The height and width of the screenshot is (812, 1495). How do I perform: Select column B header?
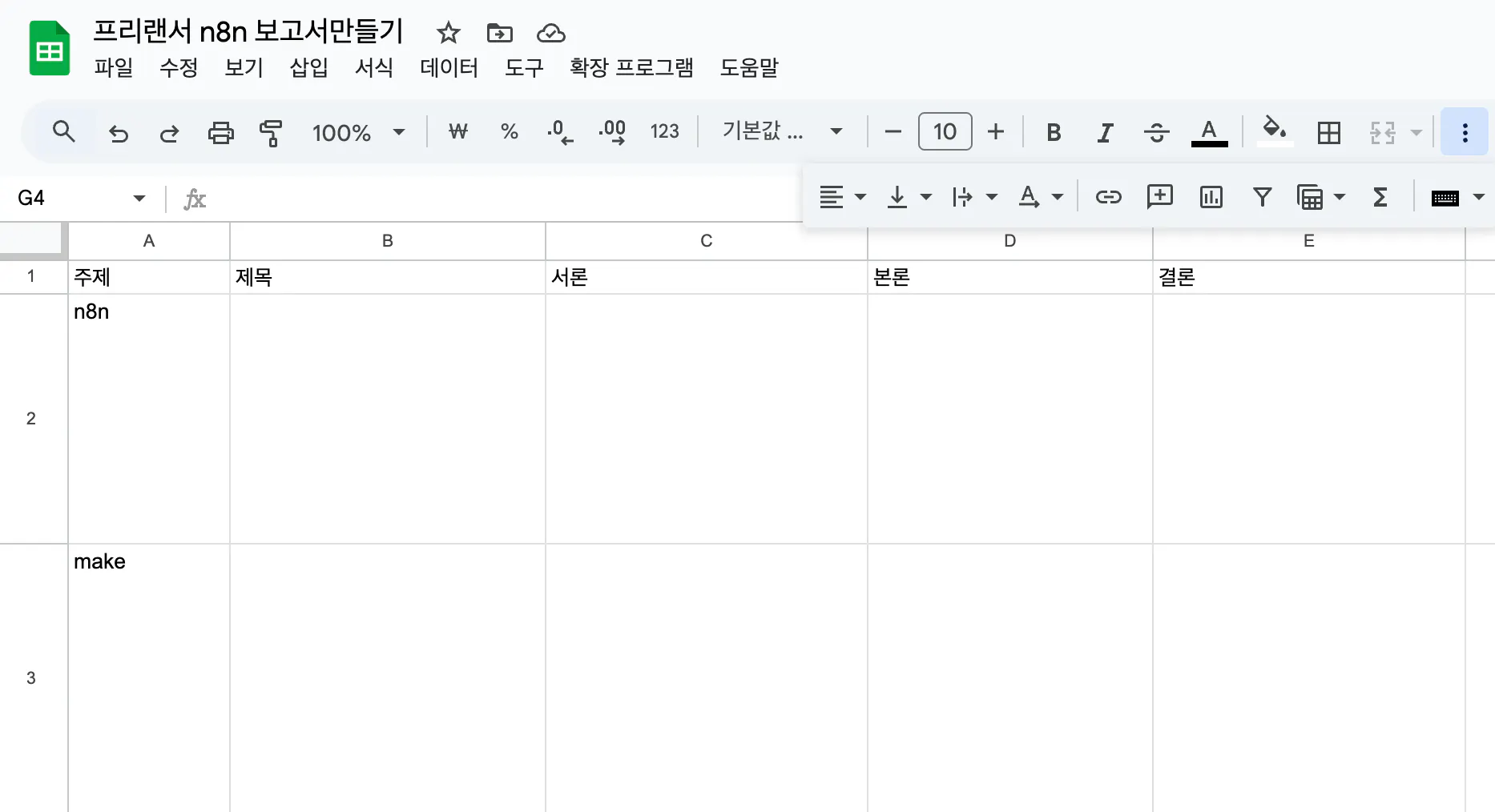[388, 241]
